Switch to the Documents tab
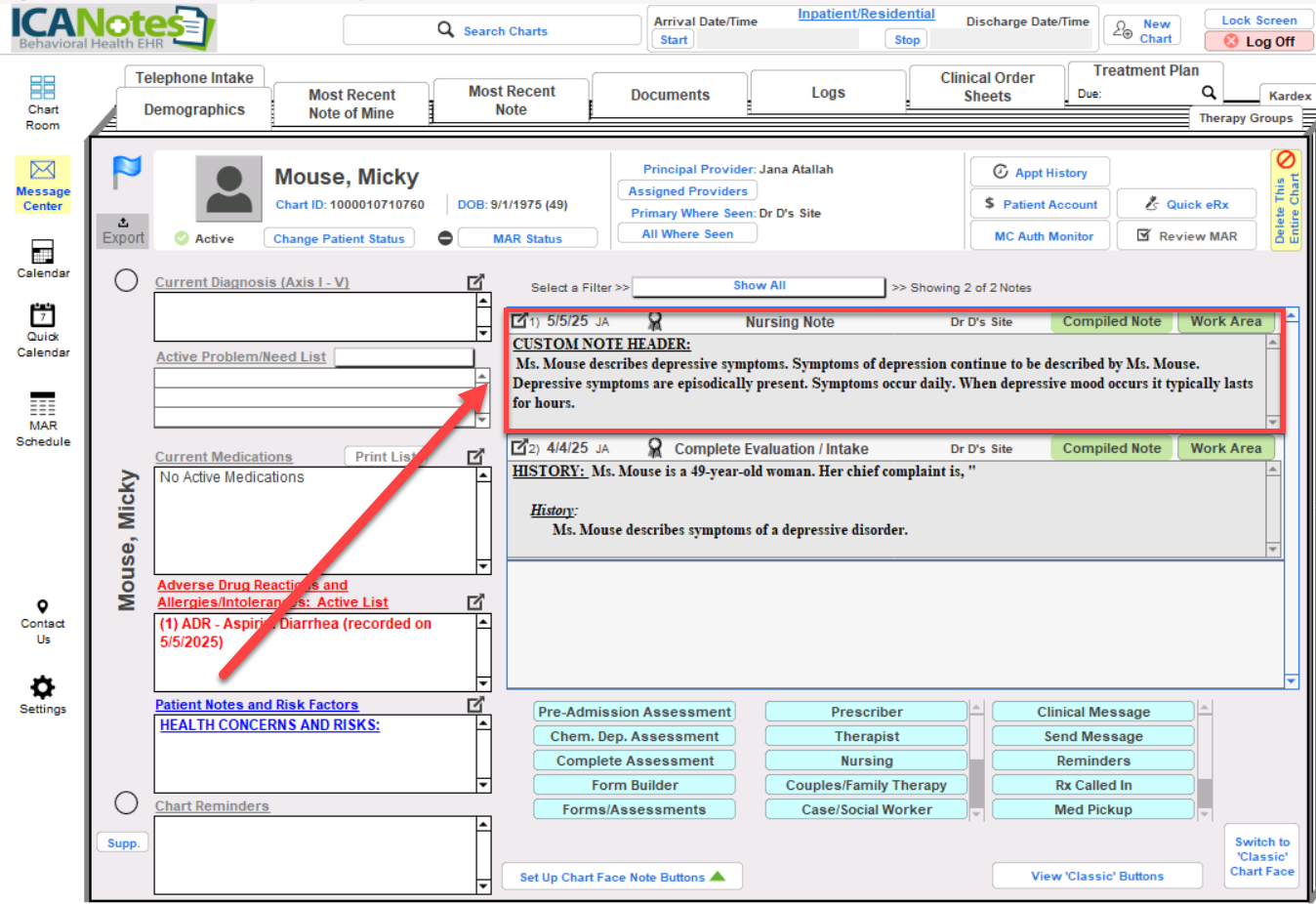The width and height of the screenshot is (1316, 904). coord(670,95)
